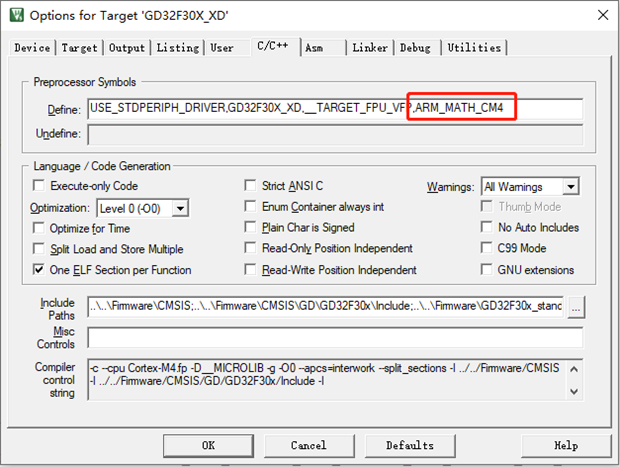
Task: Enable No Auto Includes checkbox
Action: pyautogui.click(x=486, y=227)
